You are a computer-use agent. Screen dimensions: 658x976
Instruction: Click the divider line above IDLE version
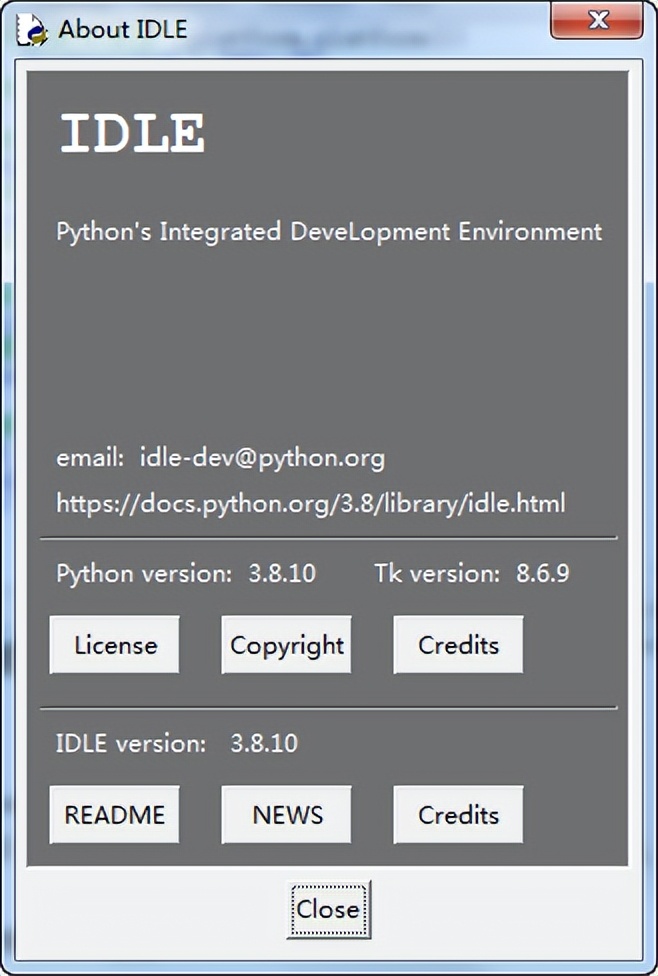click(x=329, y=705)
